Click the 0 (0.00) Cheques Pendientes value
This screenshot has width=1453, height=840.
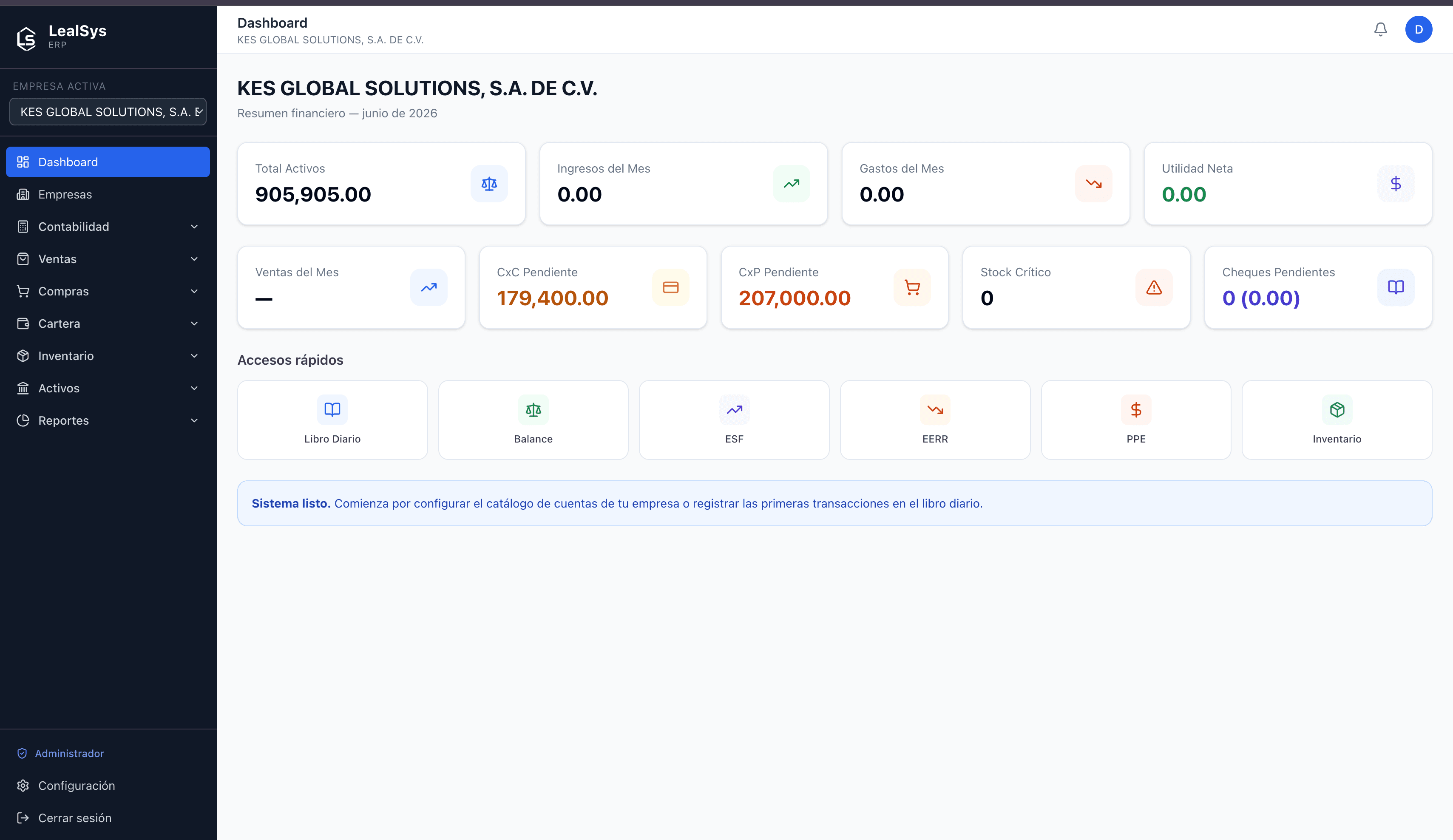(x=1261, y=298)
